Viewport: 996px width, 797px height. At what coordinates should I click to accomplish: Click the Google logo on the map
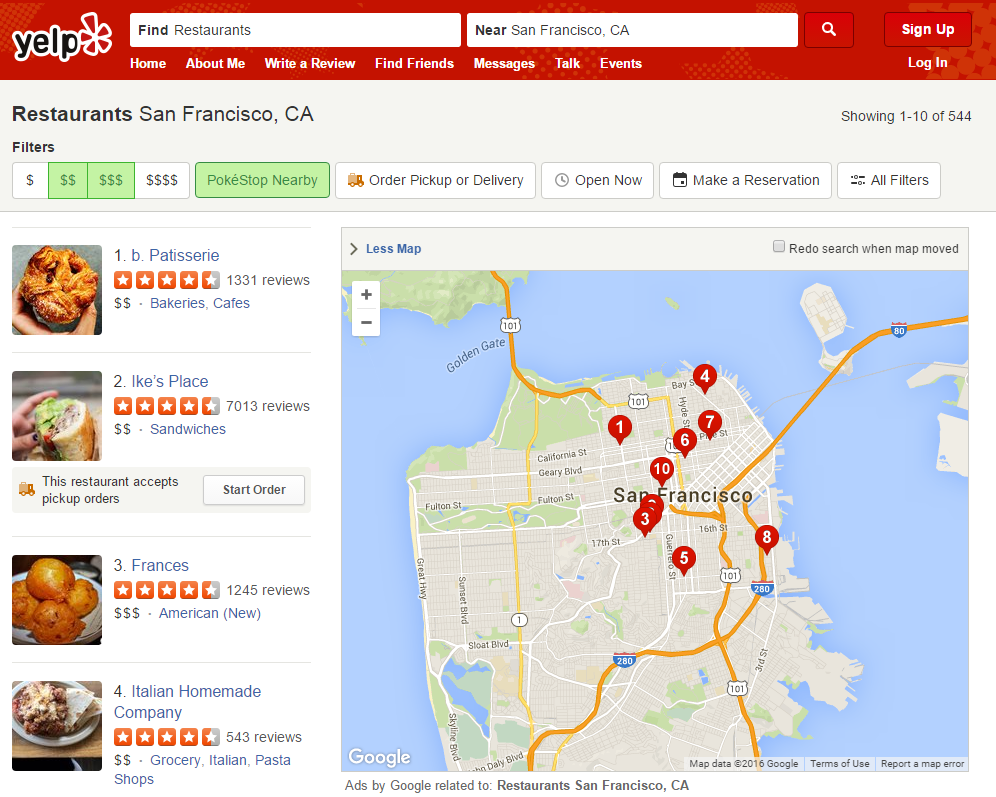379,756
